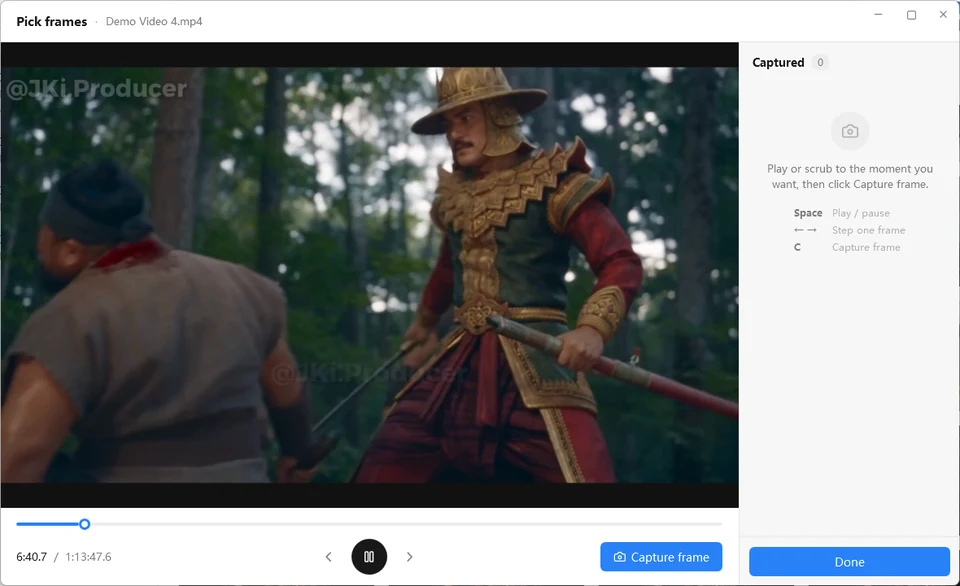Step back one frame
Image resolution: width=960 pixels, height=586 pixels.
point(329,557)
